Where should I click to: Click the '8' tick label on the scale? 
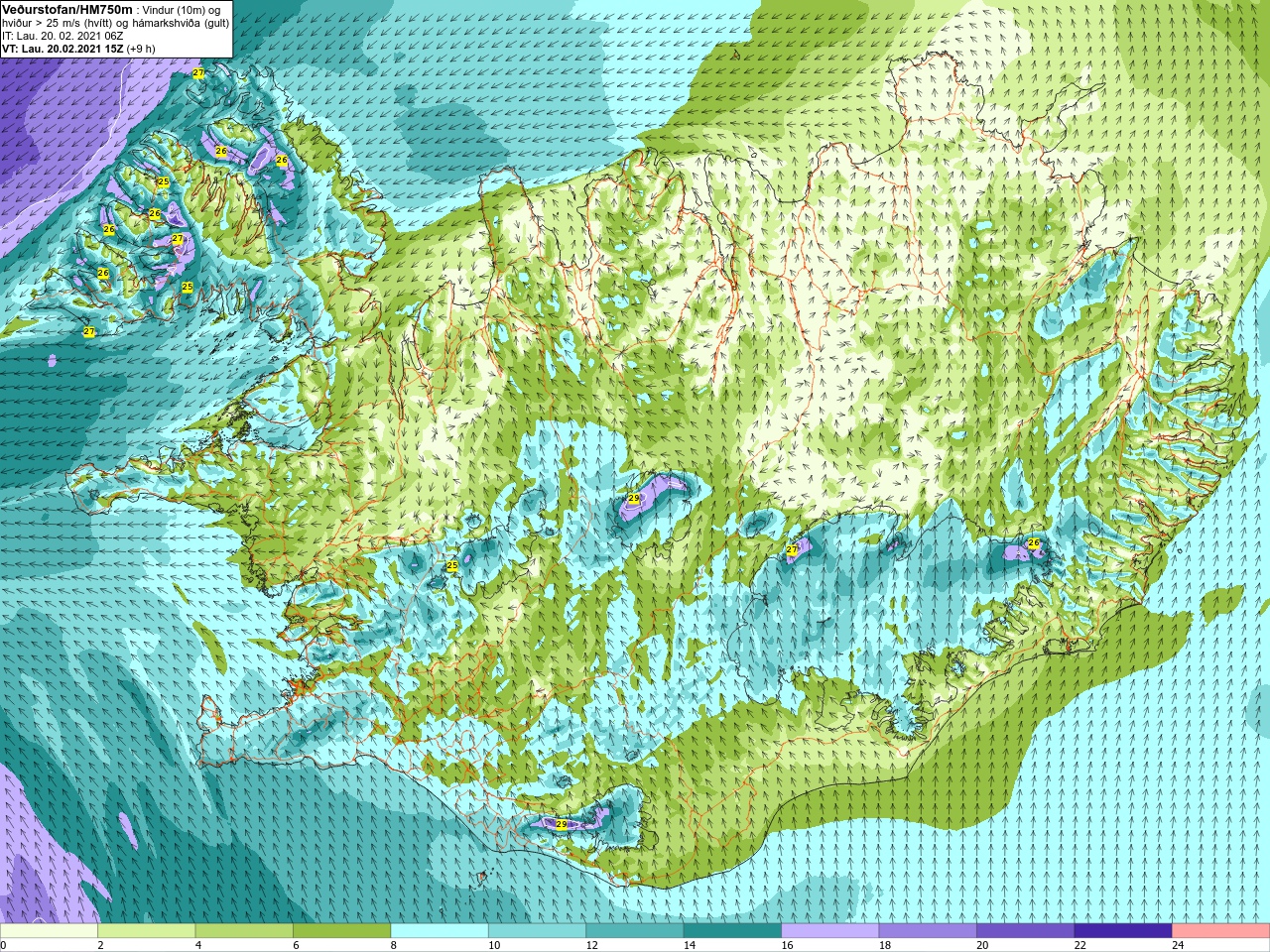pyautogui.click(x=393, y=945)
